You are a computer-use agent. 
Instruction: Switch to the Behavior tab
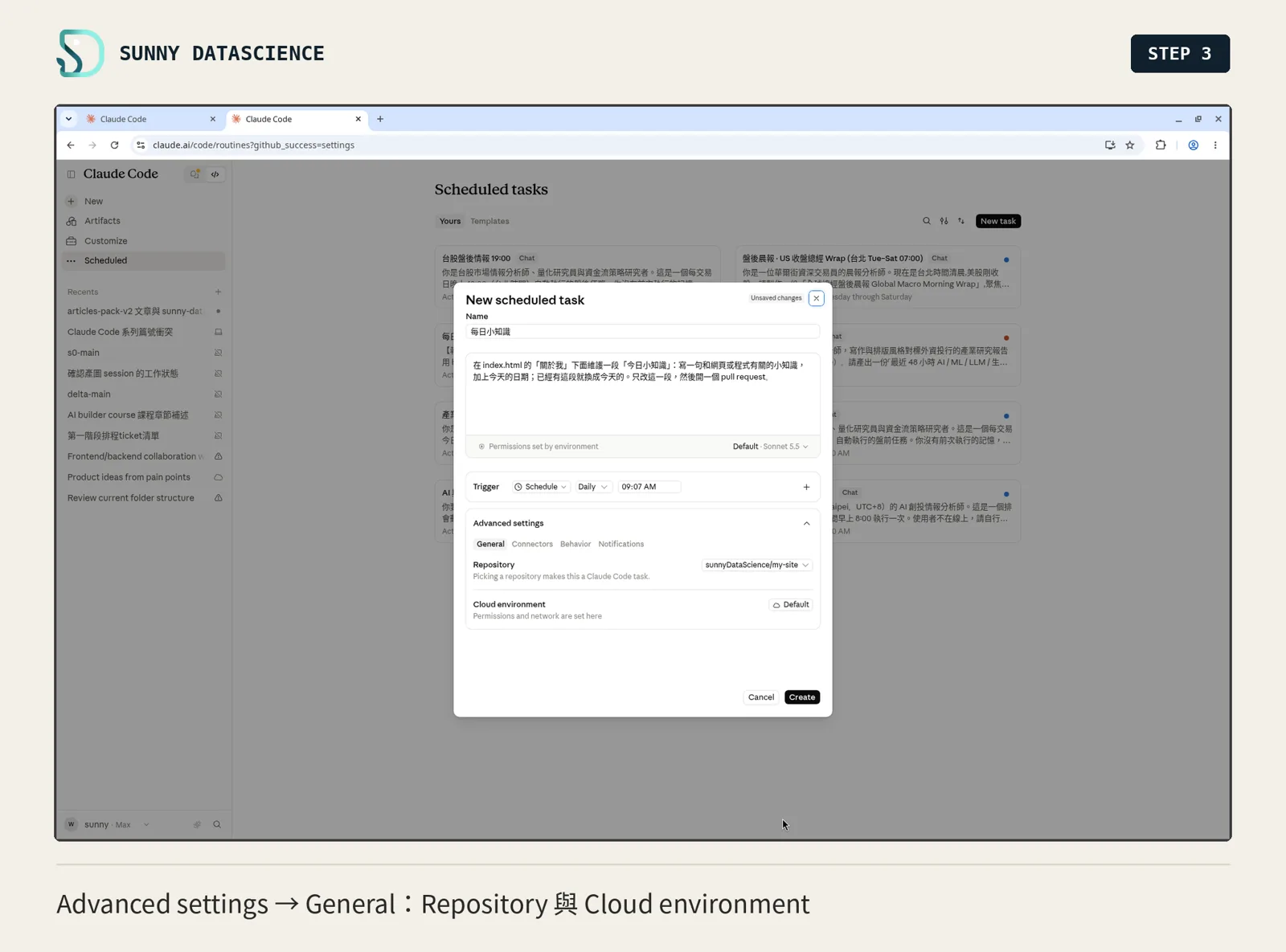[575, 544]
